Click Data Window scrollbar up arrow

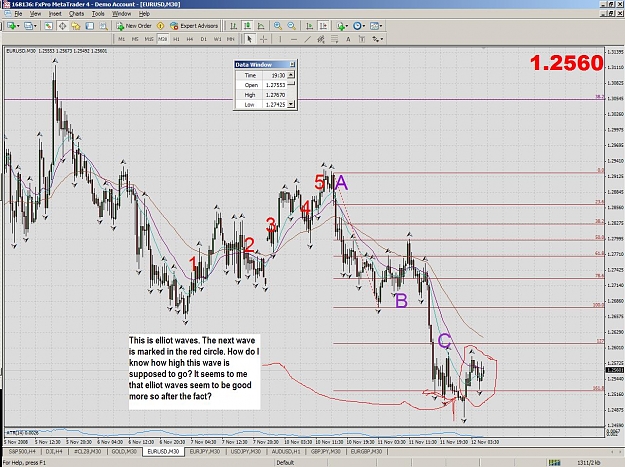click(291, 75)
